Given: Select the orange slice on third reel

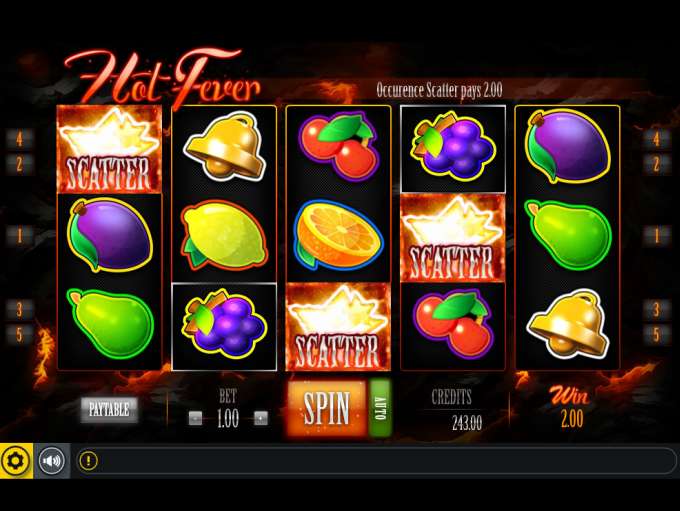Looking at the screenshot, I should (339, 235).
